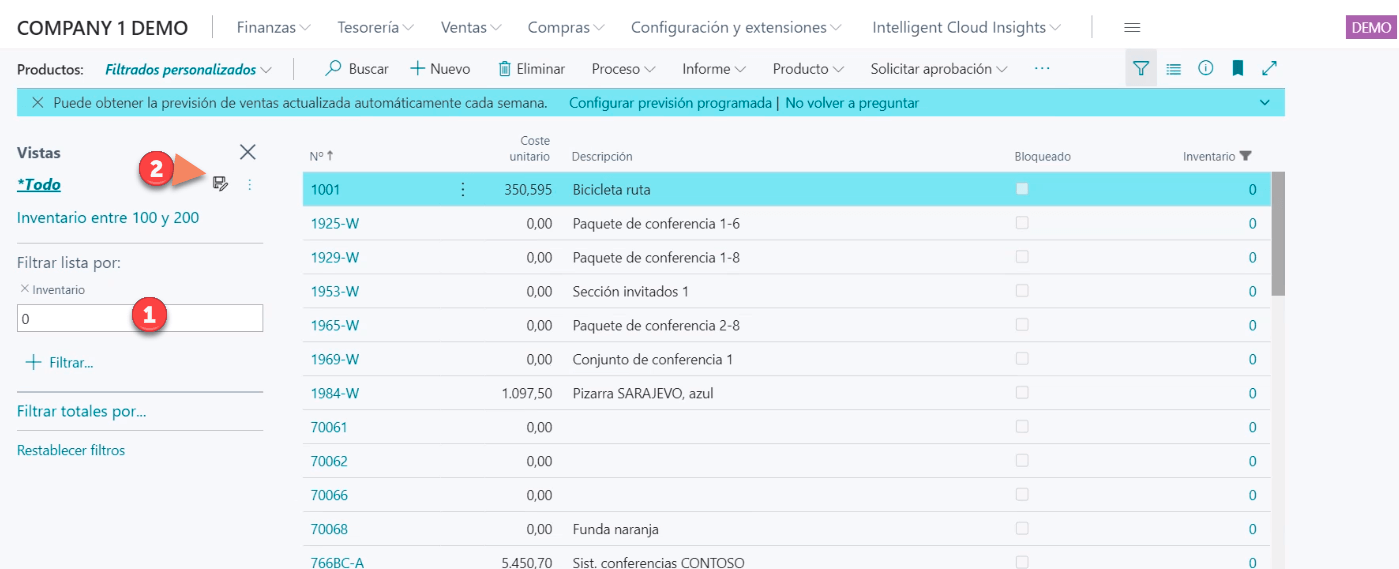Click Configurar previsión programada link
Screen dimensions: 1399x569
(x=670, y=103)
